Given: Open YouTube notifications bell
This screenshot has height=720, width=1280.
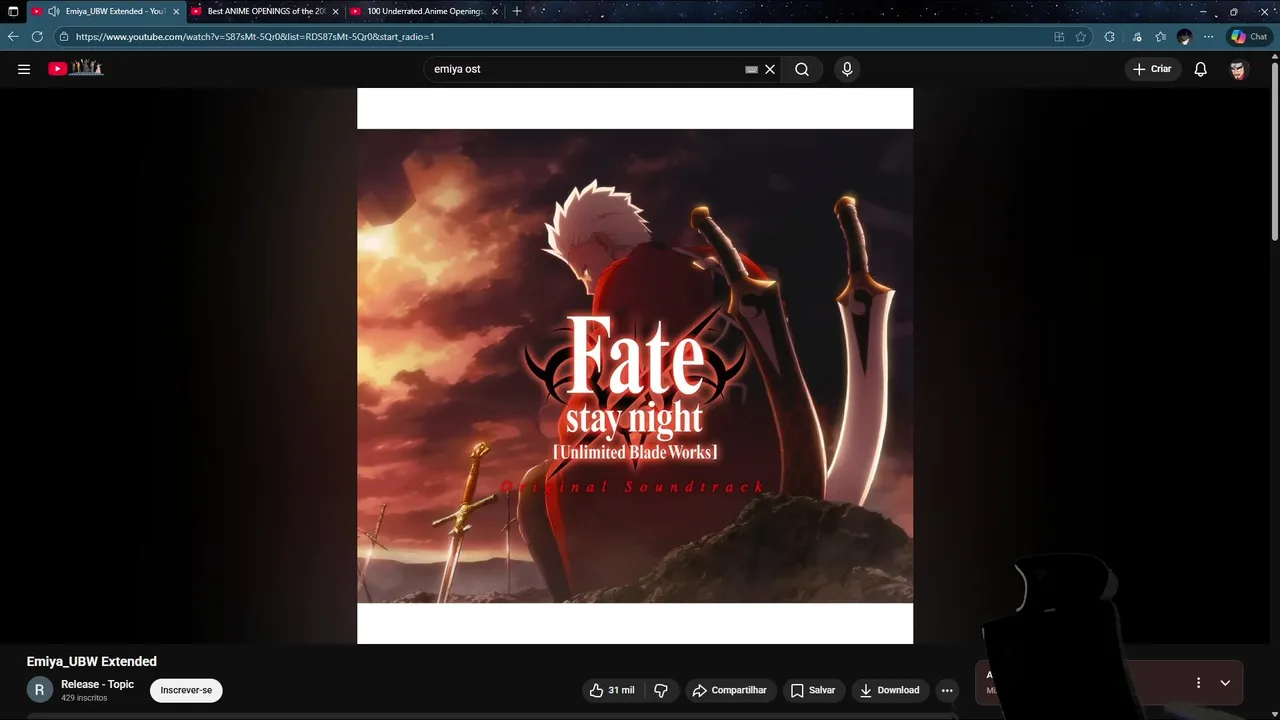Looking at the screenshot, I should click(1201, 69).
